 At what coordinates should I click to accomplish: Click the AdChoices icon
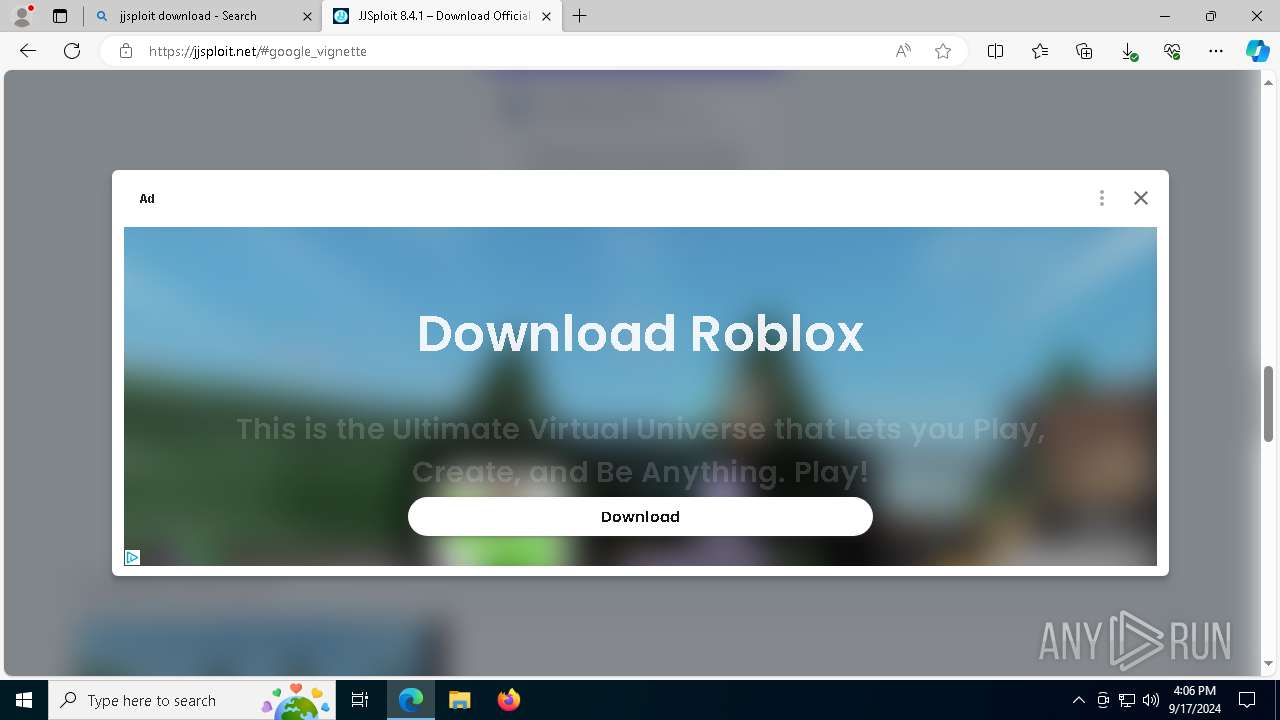pos(132,558)
